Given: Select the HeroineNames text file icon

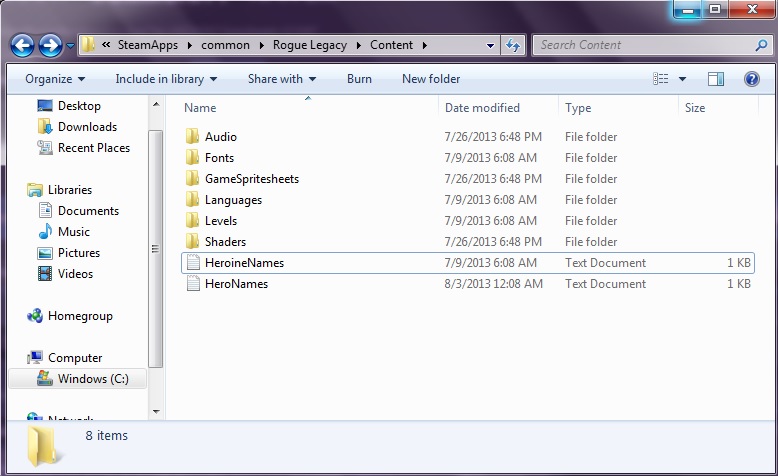Looking at the screenshot, I should point(193,263).
